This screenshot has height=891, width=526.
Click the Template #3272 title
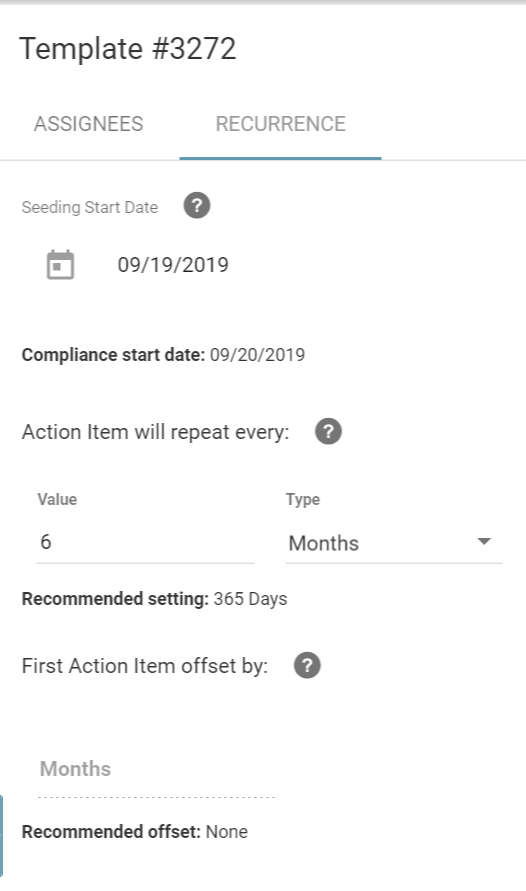[128, 49]
